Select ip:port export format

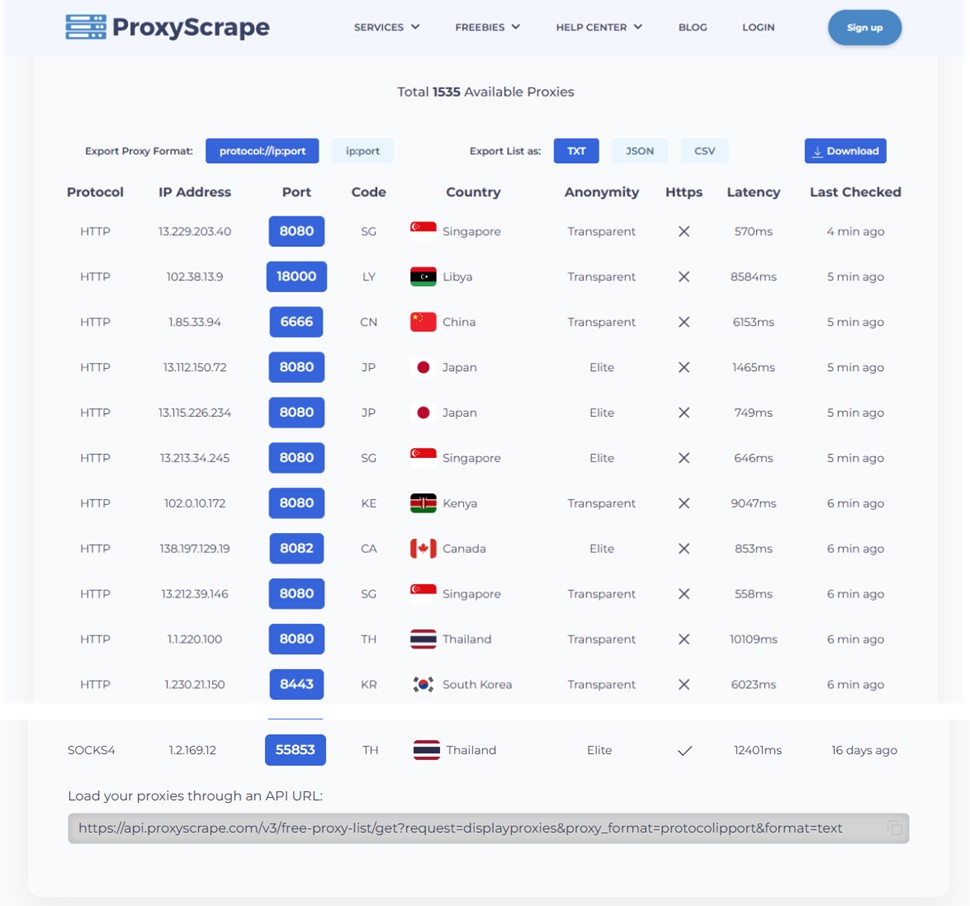[x=362, y=151]
